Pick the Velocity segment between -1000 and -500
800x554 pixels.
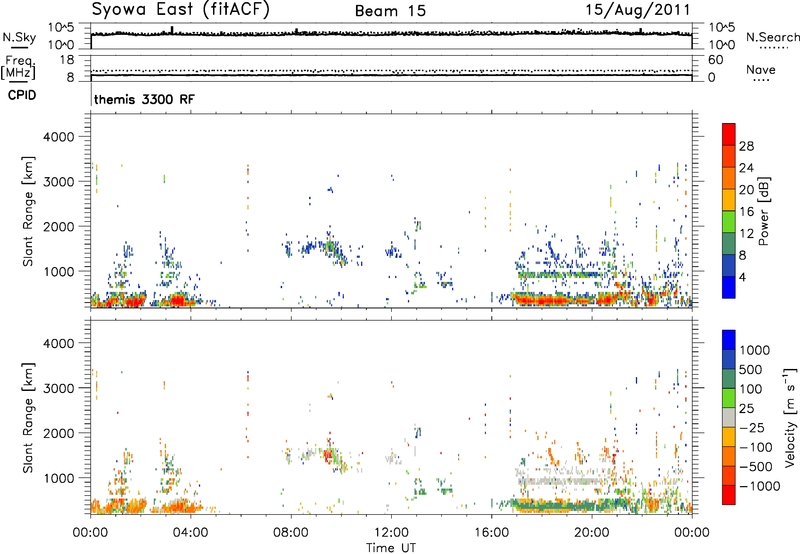(729, 475)
